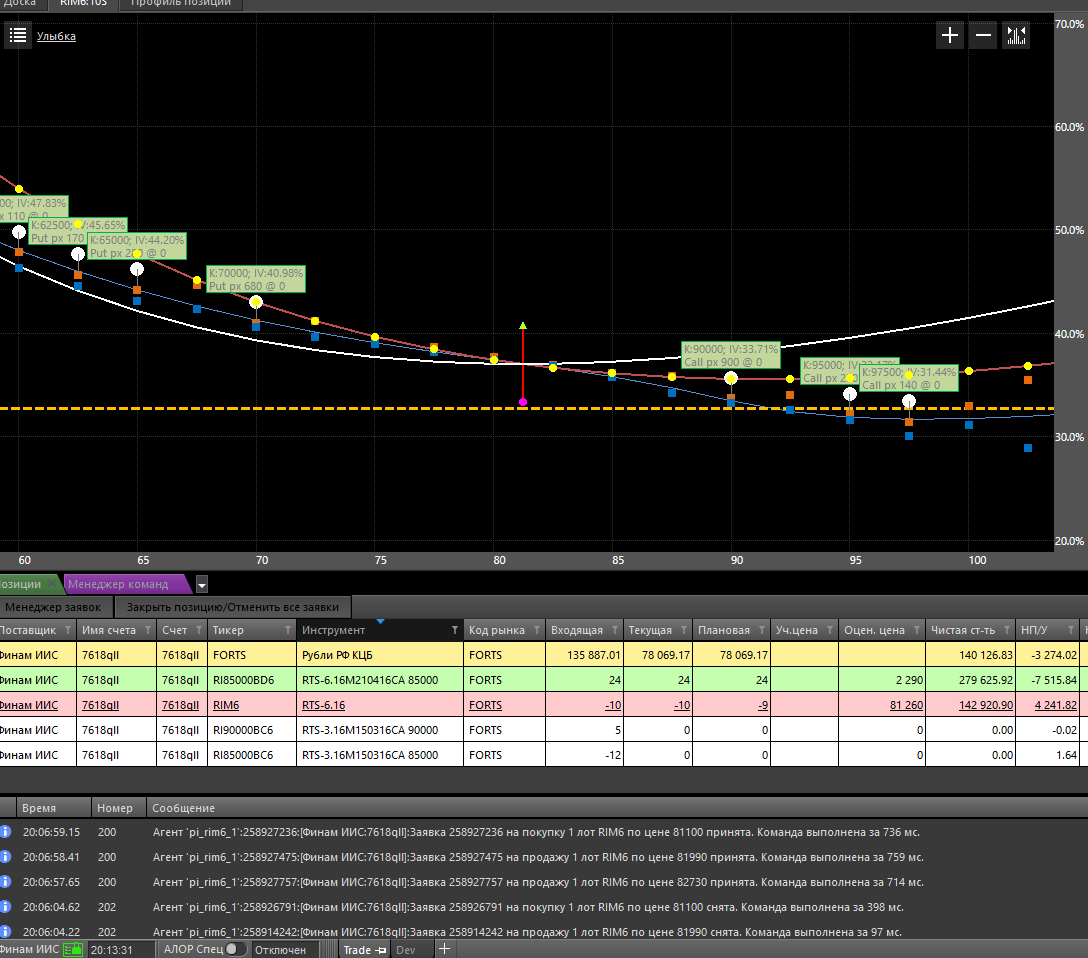Open the chart list menu icon
The image size is (1088, 958).
click(x=18, y=36)
